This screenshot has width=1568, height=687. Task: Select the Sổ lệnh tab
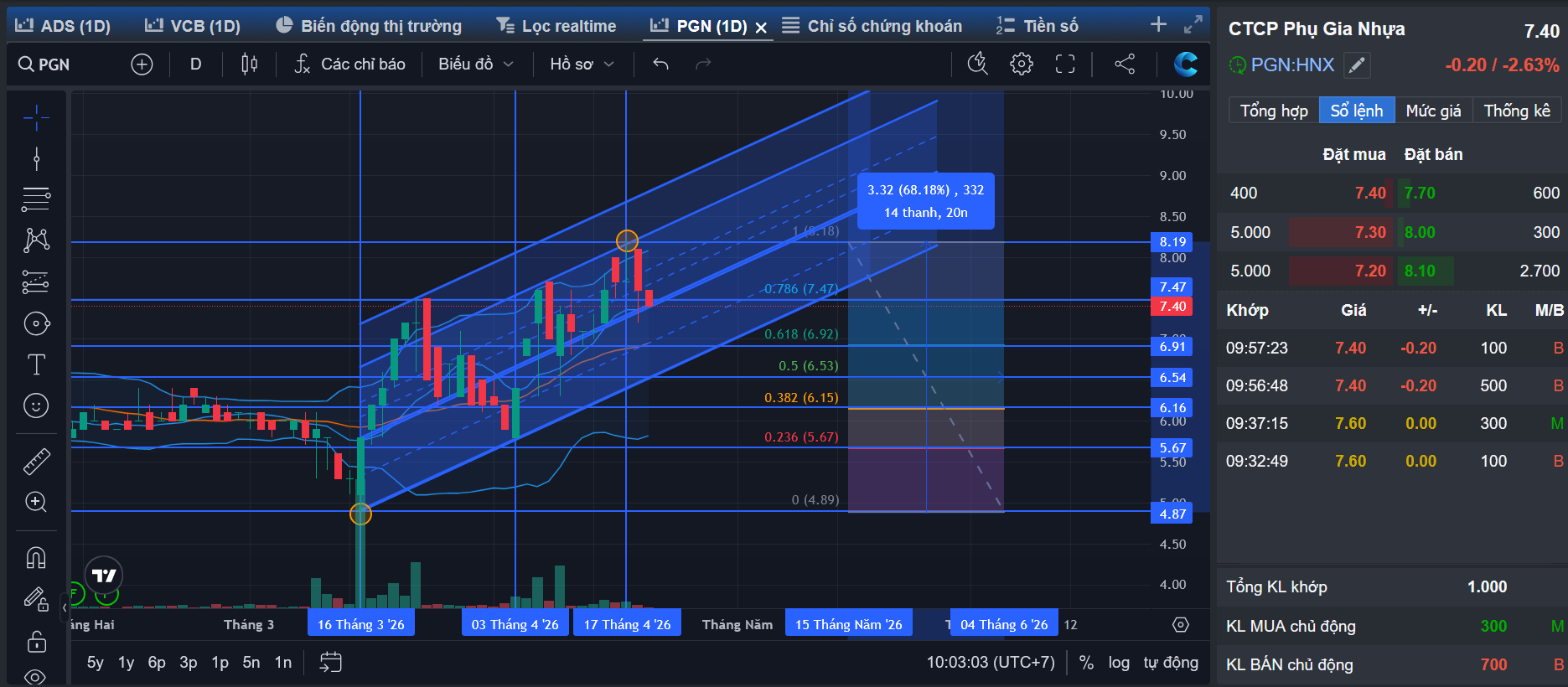[x=1357, y=111]
